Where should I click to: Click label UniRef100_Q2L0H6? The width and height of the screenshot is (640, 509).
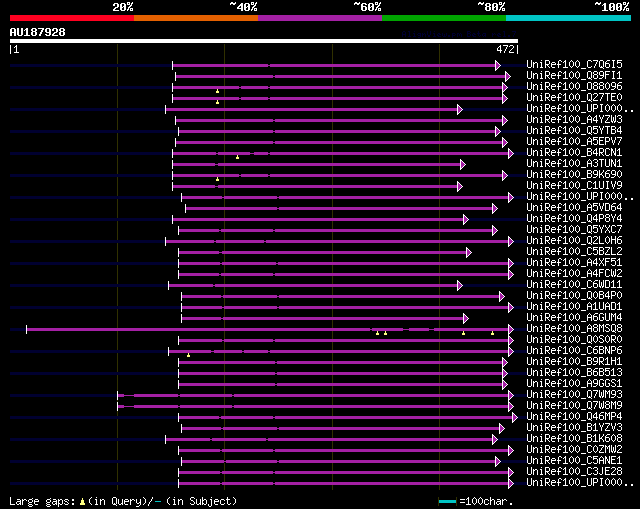tap(574, 240)
